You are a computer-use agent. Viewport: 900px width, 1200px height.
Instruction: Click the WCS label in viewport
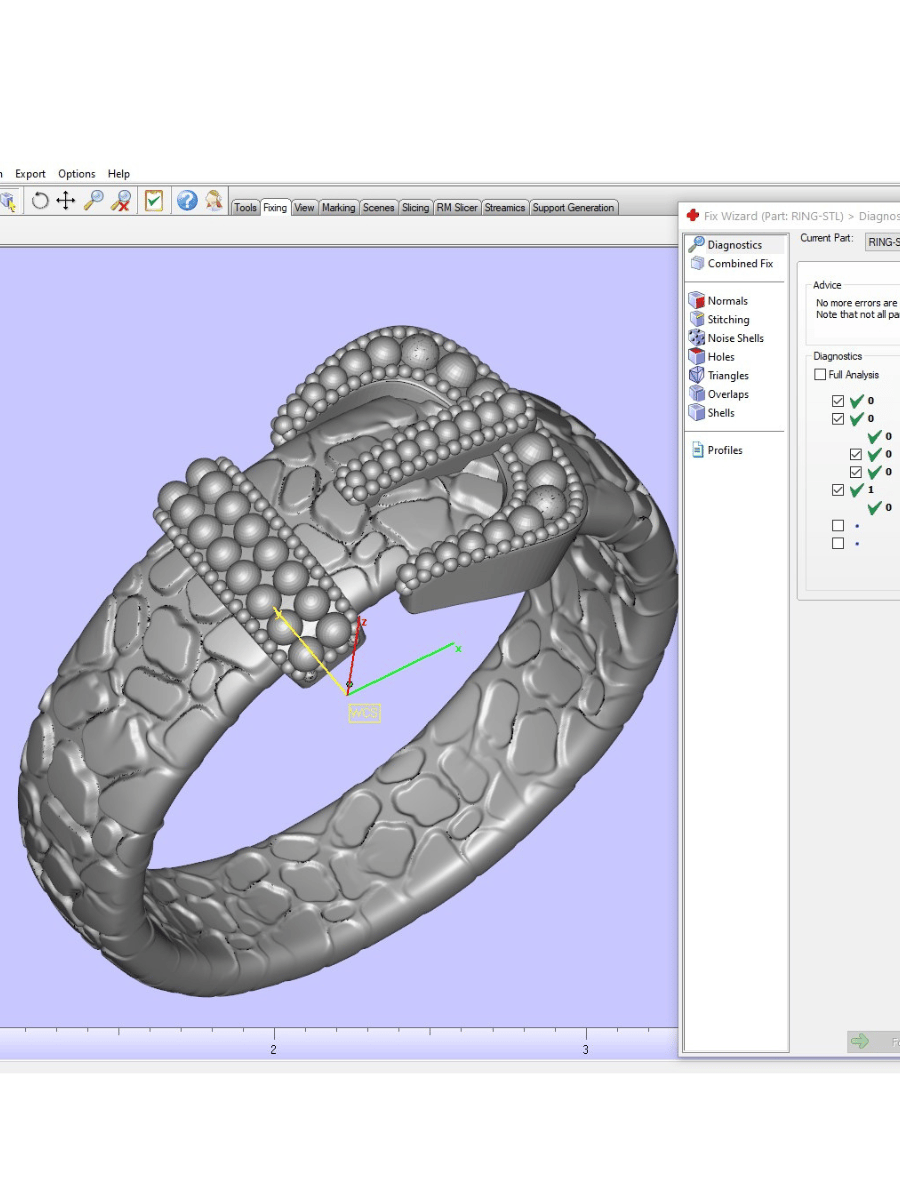[x=364, y=713]
